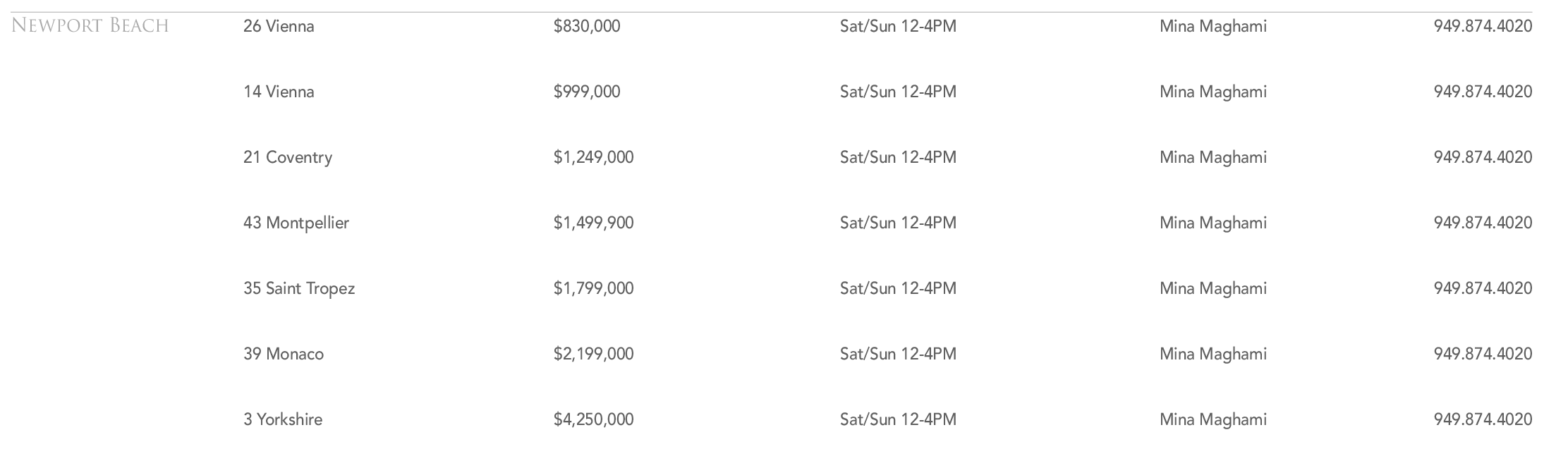Click the 35 Saint Tropez address
Viewport: 1568px width, 449px height.
tap(299, 289)
